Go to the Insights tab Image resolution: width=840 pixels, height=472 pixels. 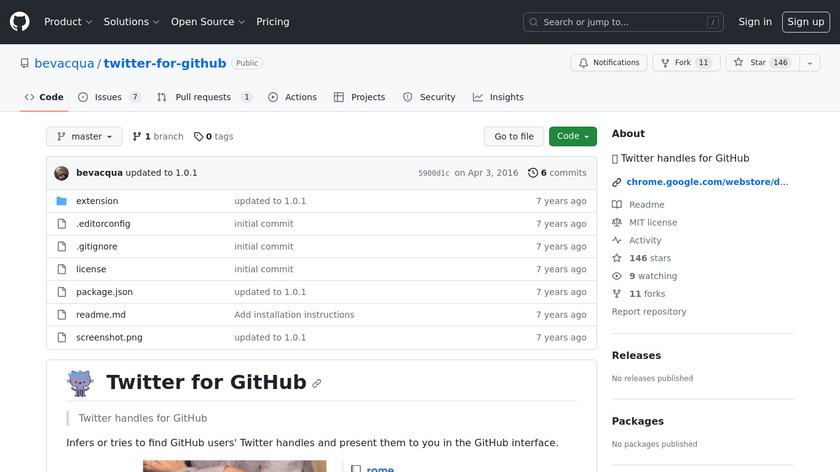pyautogui.click(x=498, y=97)
